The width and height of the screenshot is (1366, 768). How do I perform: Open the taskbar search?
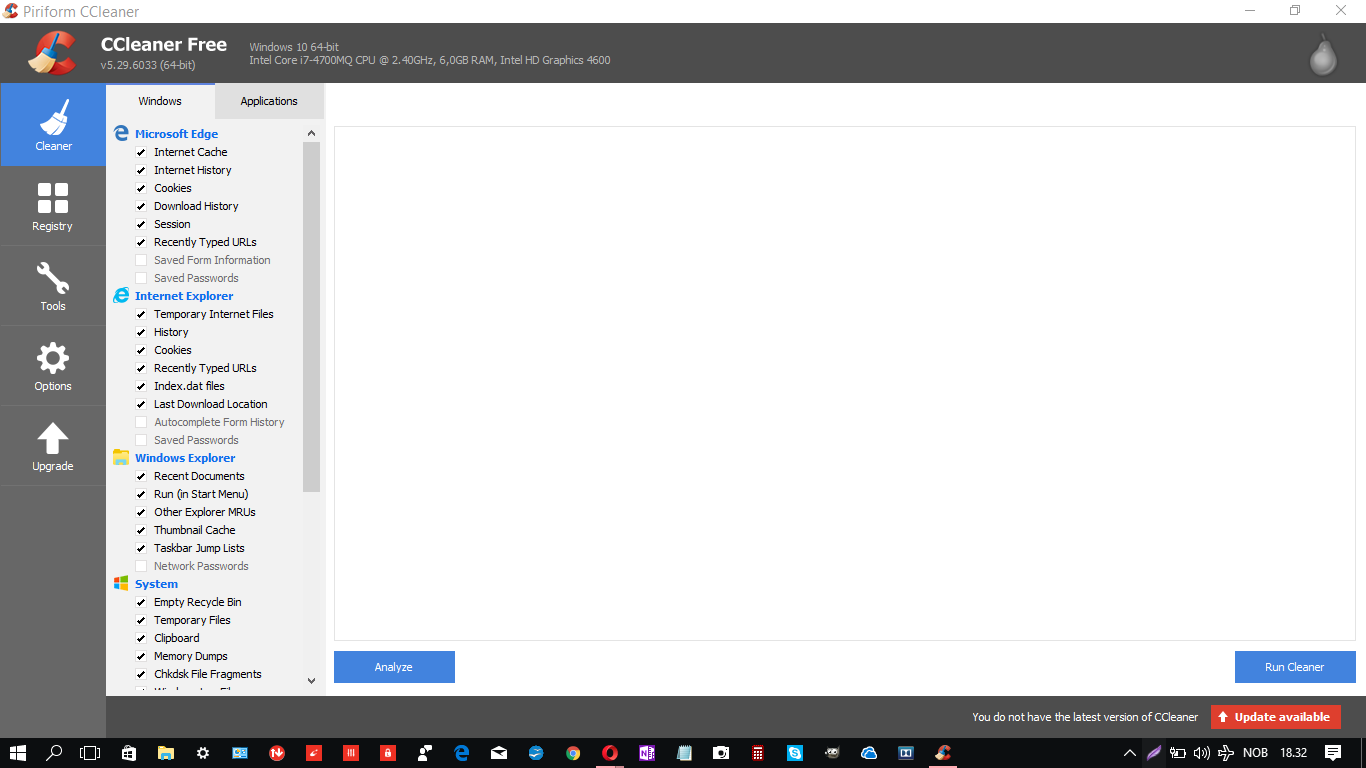[55, 753]
